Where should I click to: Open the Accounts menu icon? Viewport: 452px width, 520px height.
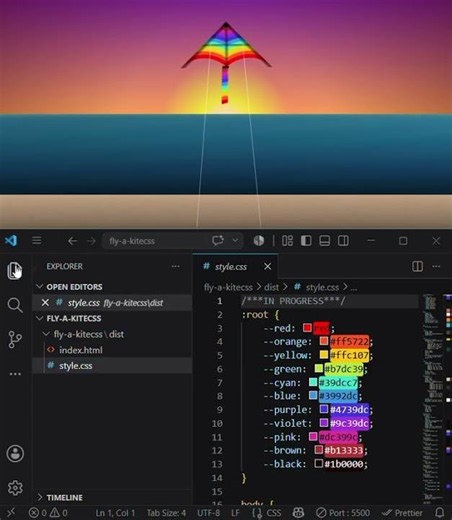pyautogui.click(x=15, y=453)
